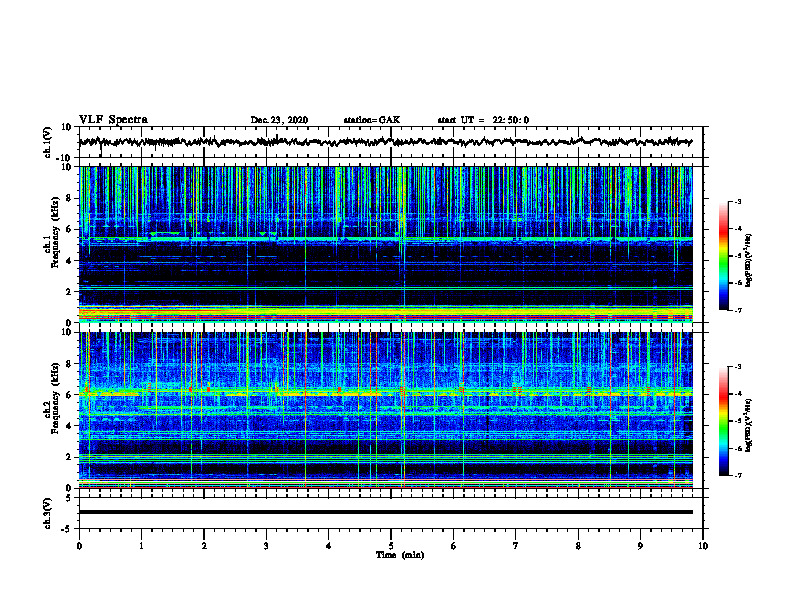Image resolution: width=792 pixels, height=612 pixels.
Task: Click the '2' kHz tick on ch.1 frequency axis
Action: pyautogui.click(x=70, y=292)
